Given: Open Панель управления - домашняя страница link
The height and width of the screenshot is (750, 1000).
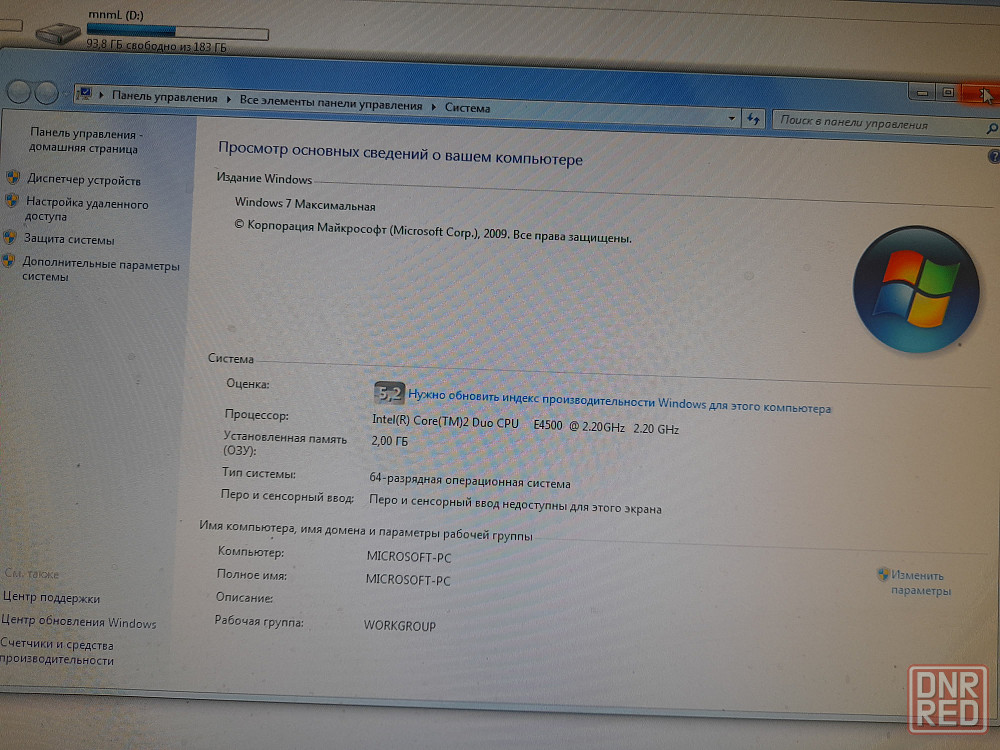Looking at the screenshot, I should coord(84,141).
